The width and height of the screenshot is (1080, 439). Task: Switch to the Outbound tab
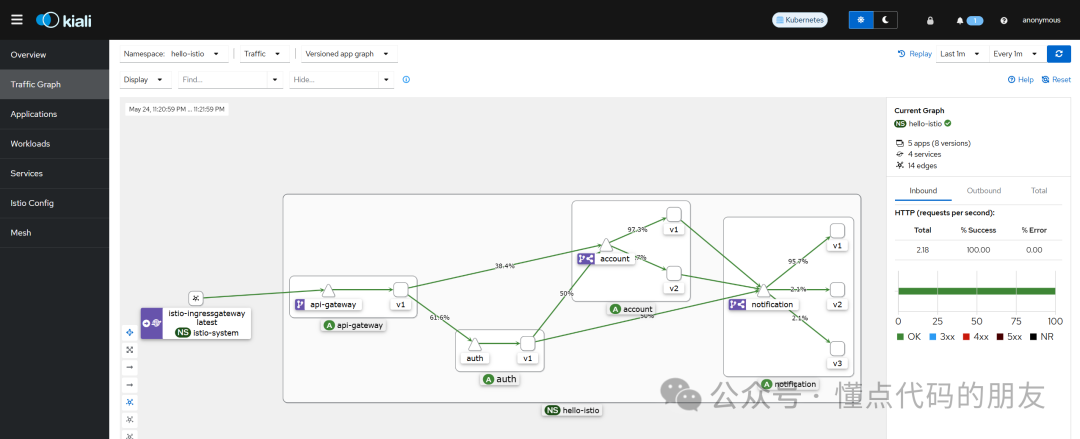coord(984,190)
